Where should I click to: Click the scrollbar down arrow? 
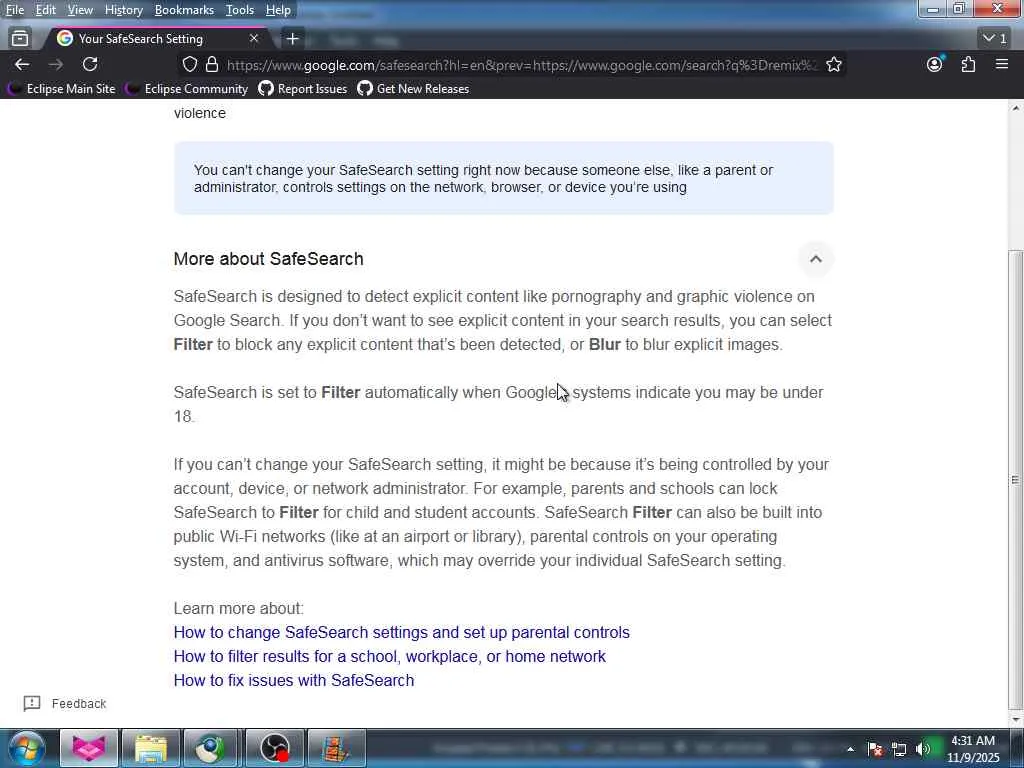click(x=1015, y=720)
